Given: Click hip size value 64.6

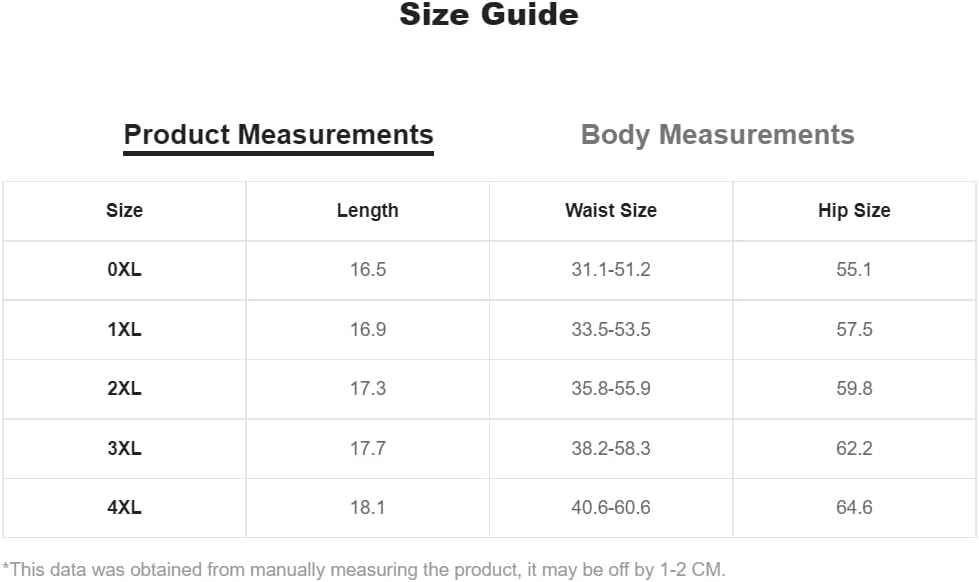Looking at the screenshot, I should coord(854,507).
